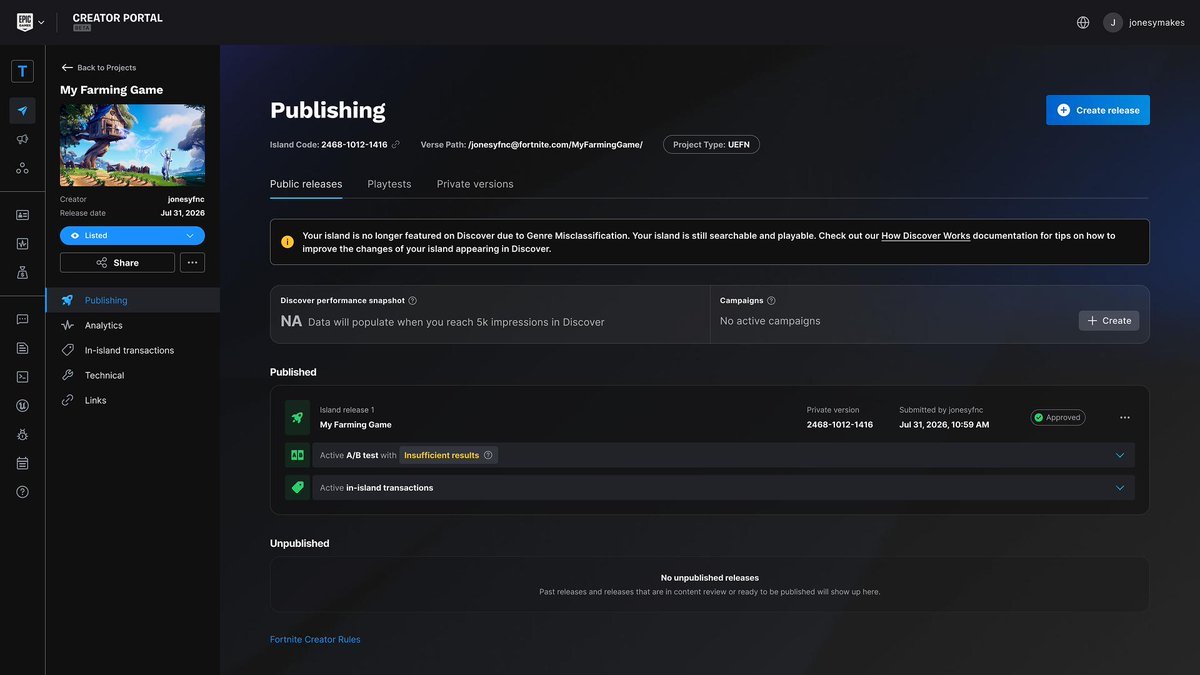1200x675 pixels.
Task: Open the ID card profile icon
Action: coord(22,215)
